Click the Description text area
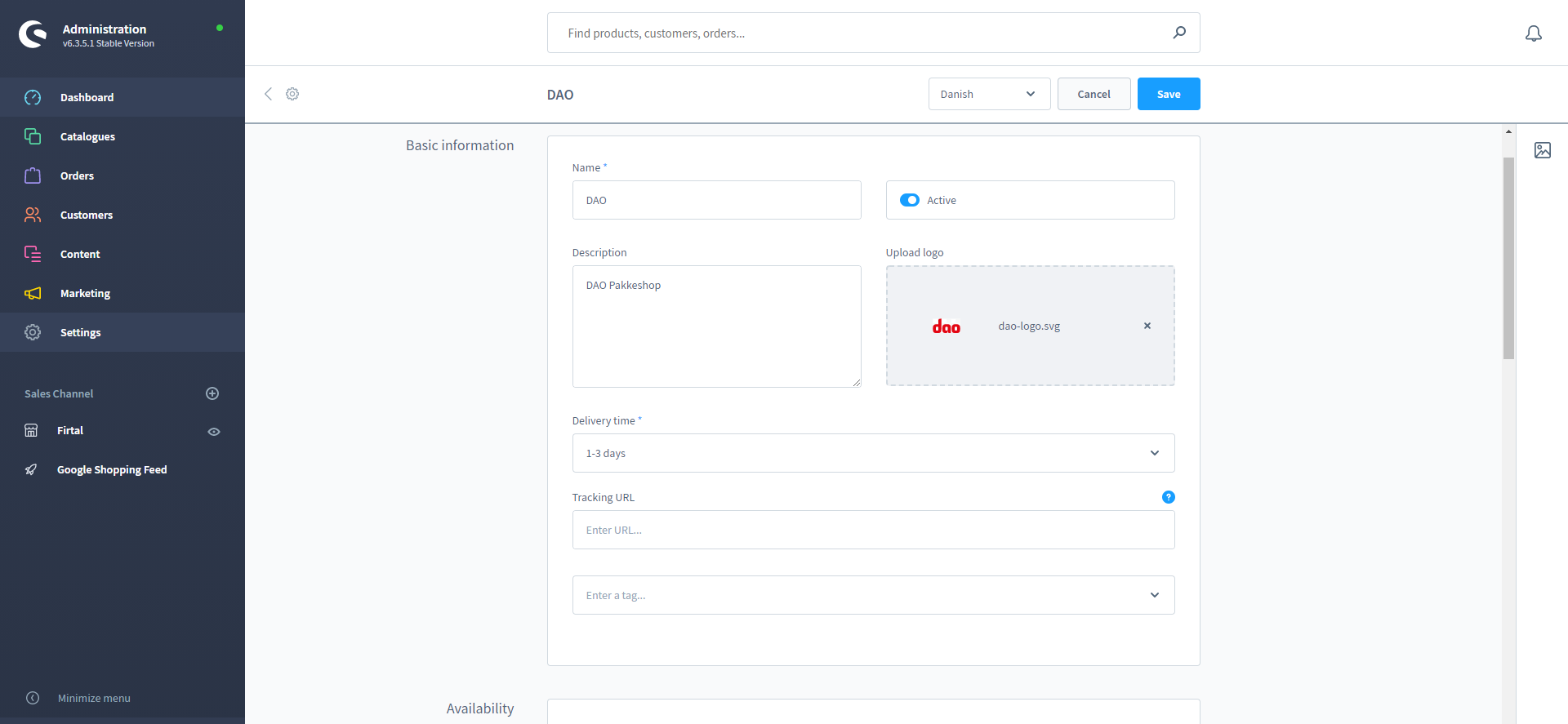 click(x=716, y=326)
